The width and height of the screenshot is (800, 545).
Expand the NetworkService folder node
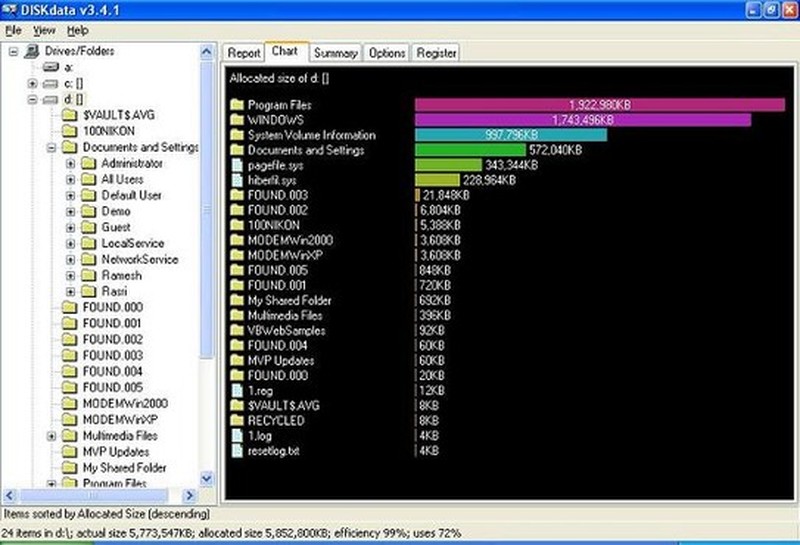coord(70,260)
